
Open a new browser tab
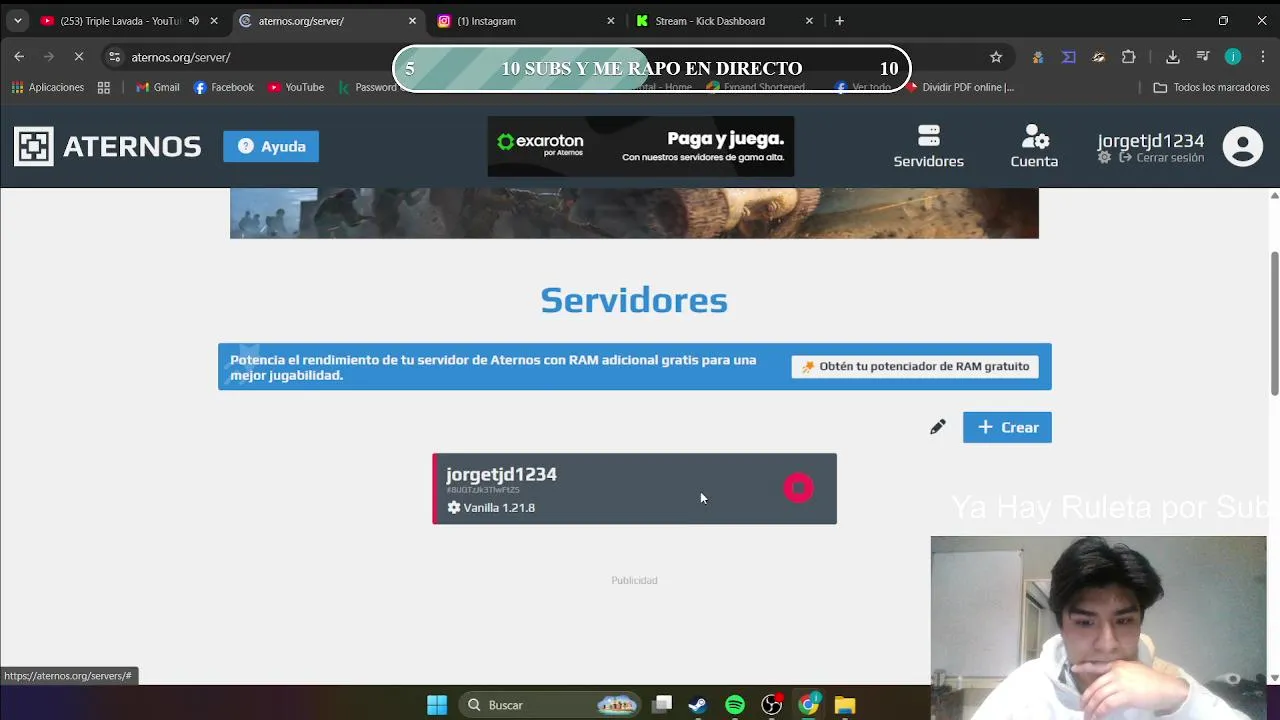[x=839, y=21]
